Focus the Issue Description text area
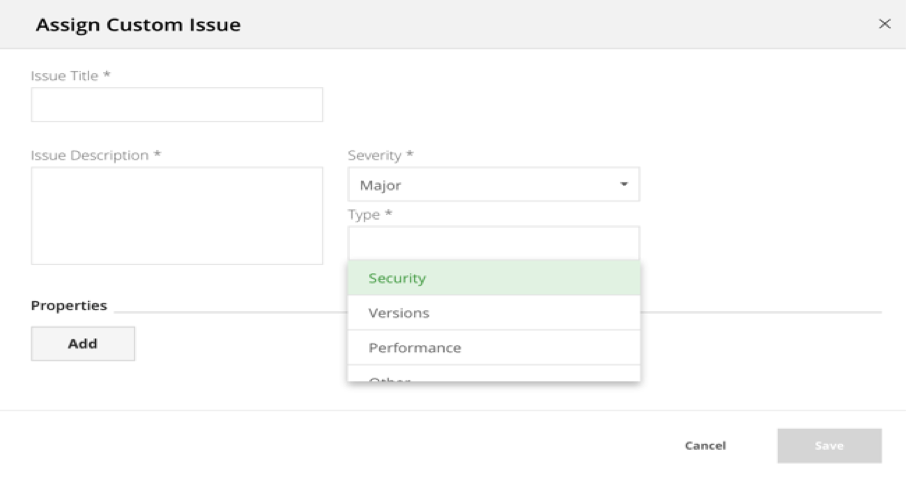906x477 pixels. 177,216
